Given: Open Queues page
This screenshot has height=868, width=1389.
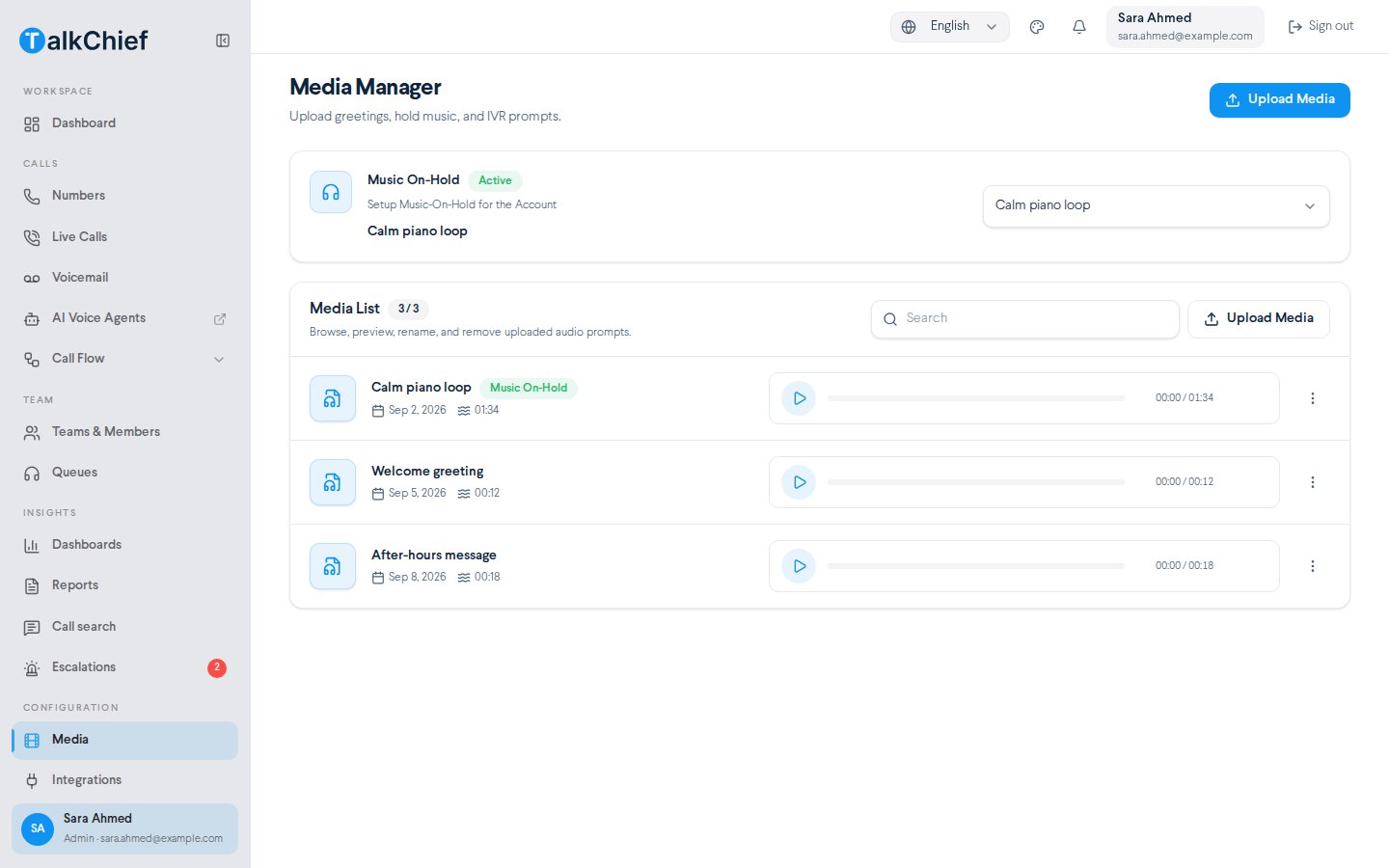Looking at the screenshot, I should tap(125, 473).
